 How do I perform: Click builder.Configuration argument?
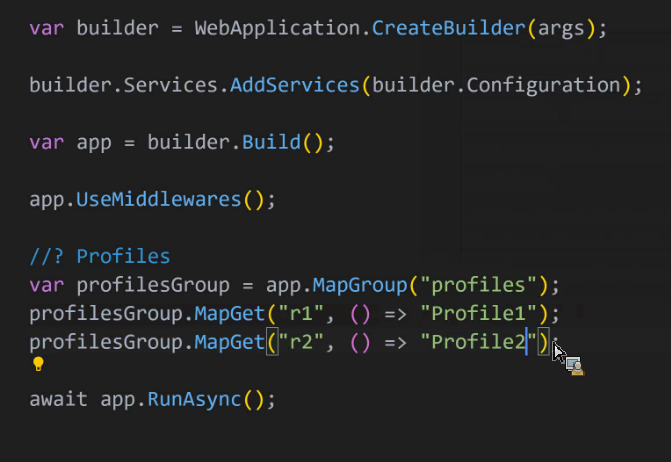click(x=496, y=86)
